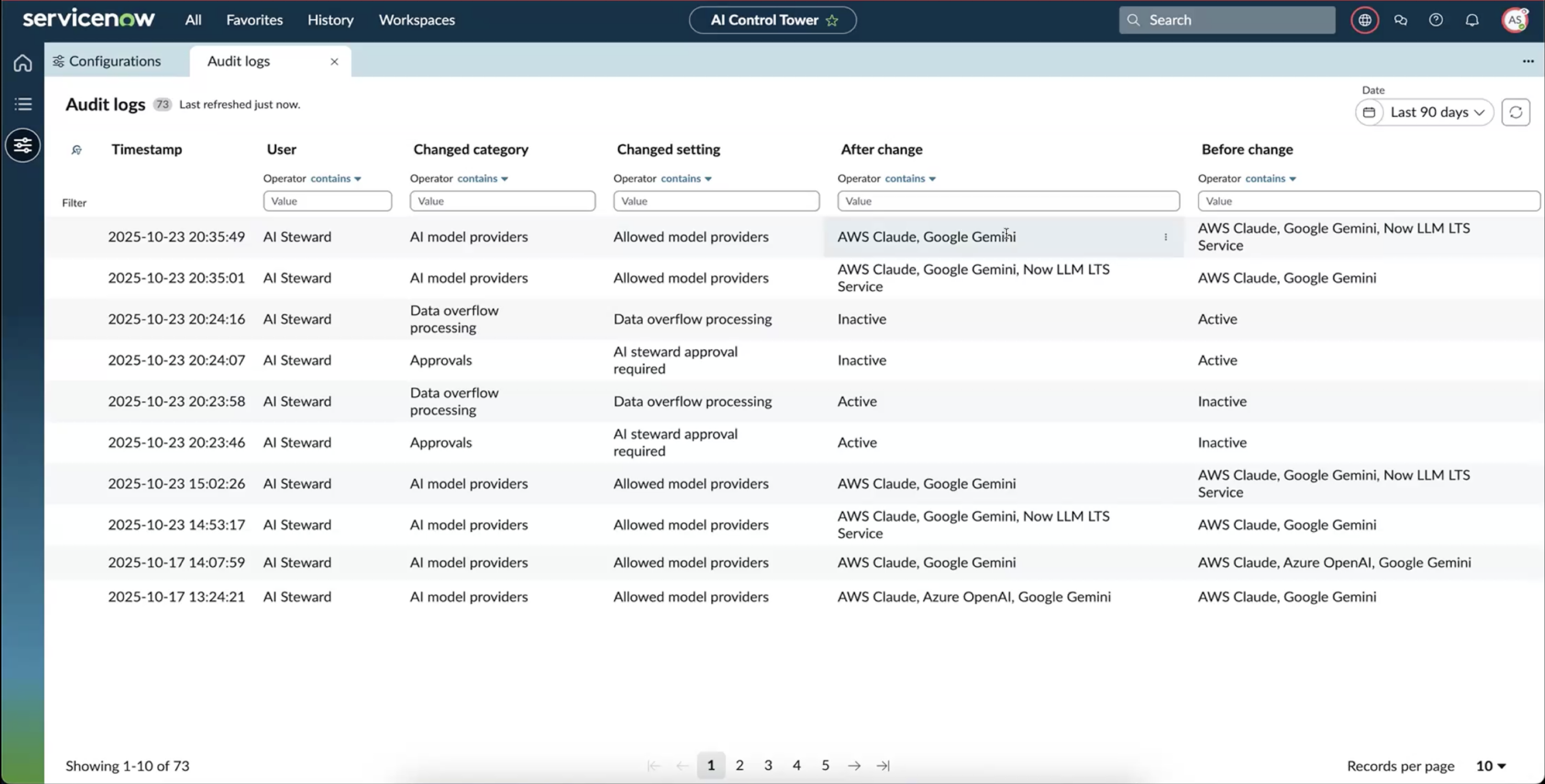The width and height of the screenshot is (1545, 784).
Task: Switch to the Configurations tab
Action: click(107, 61)
